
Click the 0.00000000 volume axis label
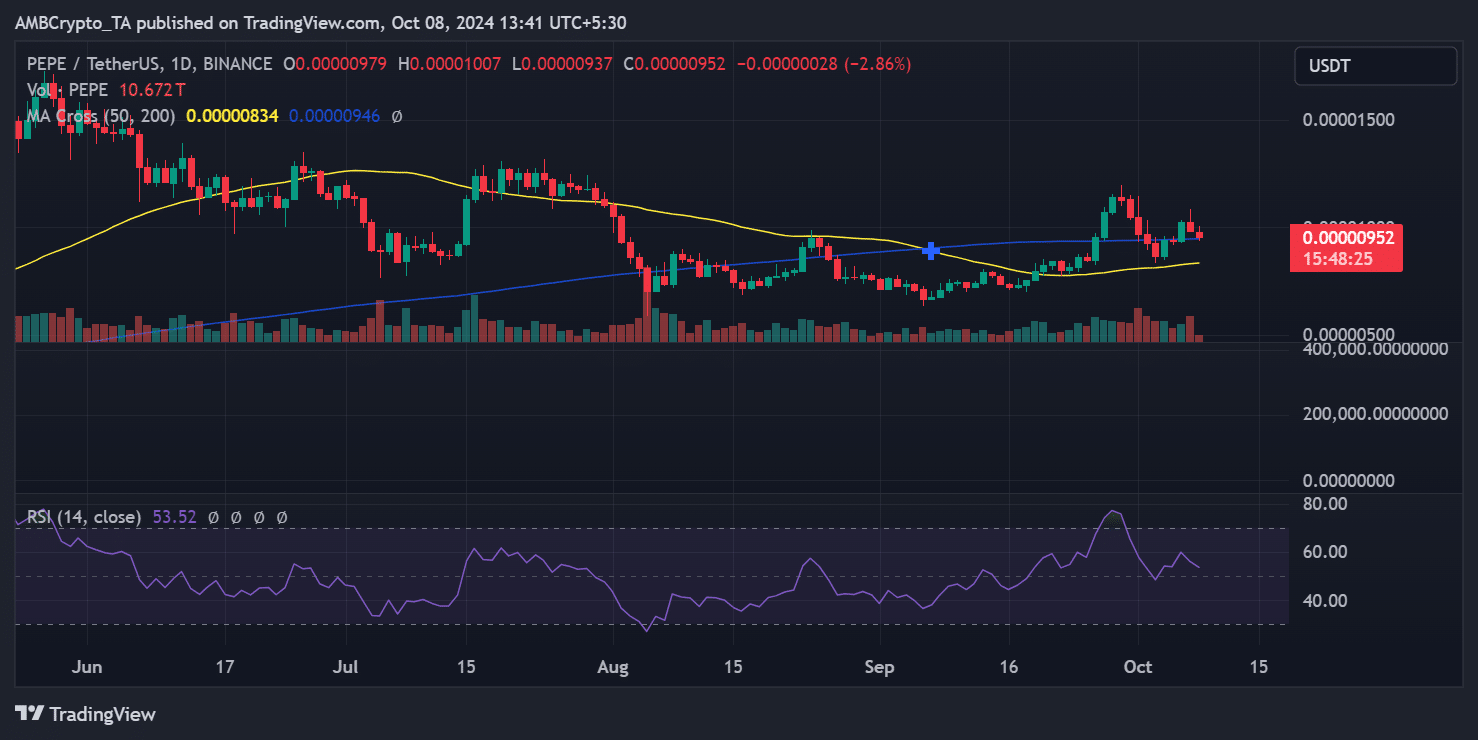pos(1349,481)
